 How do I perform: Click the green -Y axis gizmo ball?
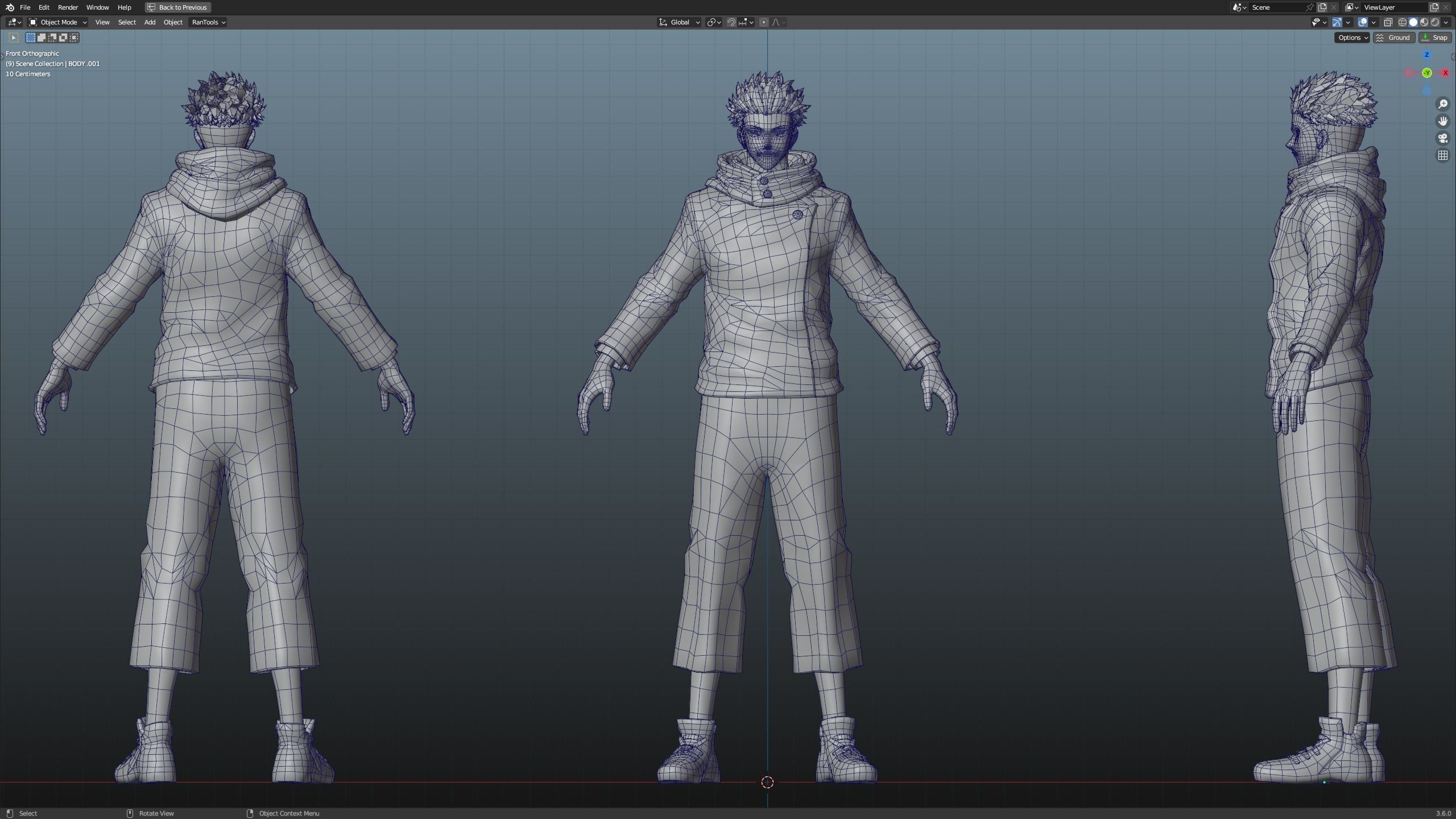(x=1426, y=73)
